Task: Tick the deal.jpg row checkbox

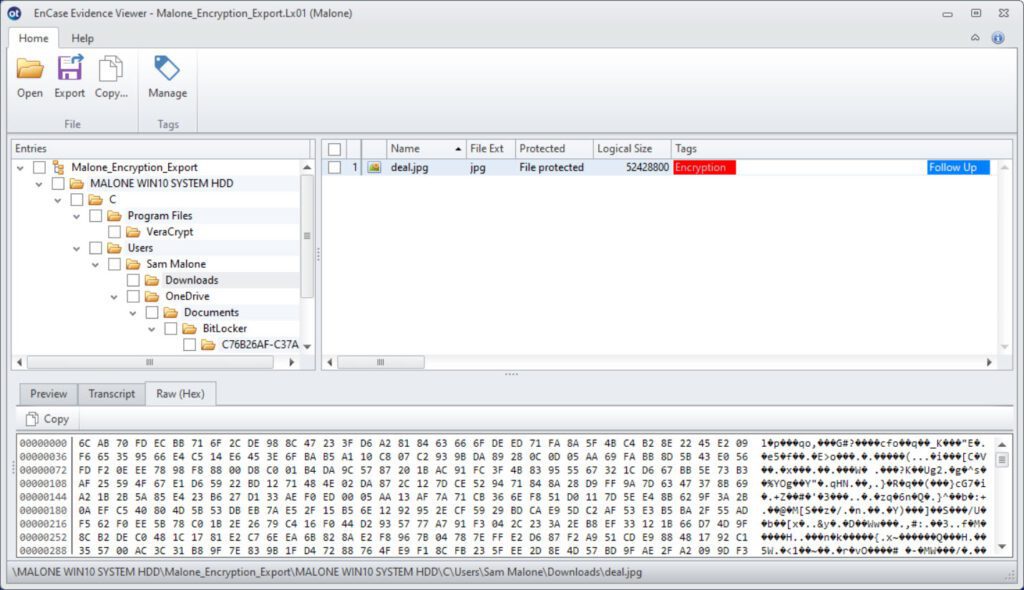Action: coord(334,167)
